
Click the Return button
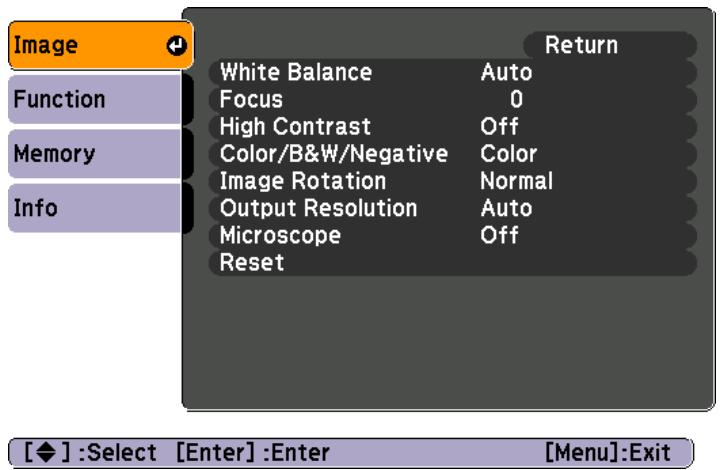[610, 45]
